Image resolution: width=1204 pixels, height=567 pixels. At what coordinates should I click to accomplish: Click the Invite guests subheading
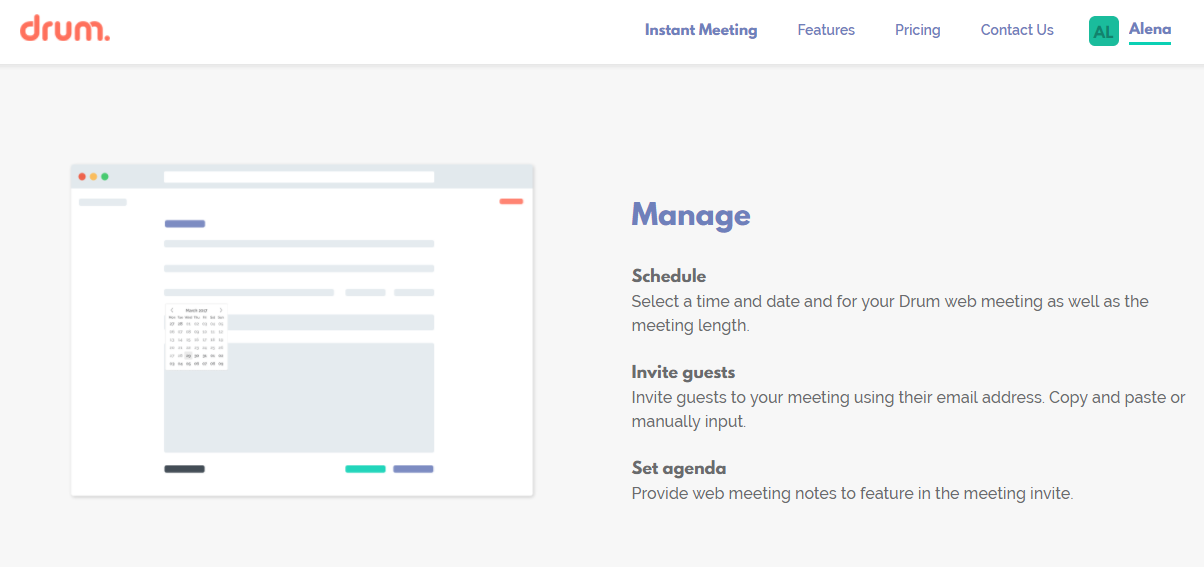coord(683,372)
